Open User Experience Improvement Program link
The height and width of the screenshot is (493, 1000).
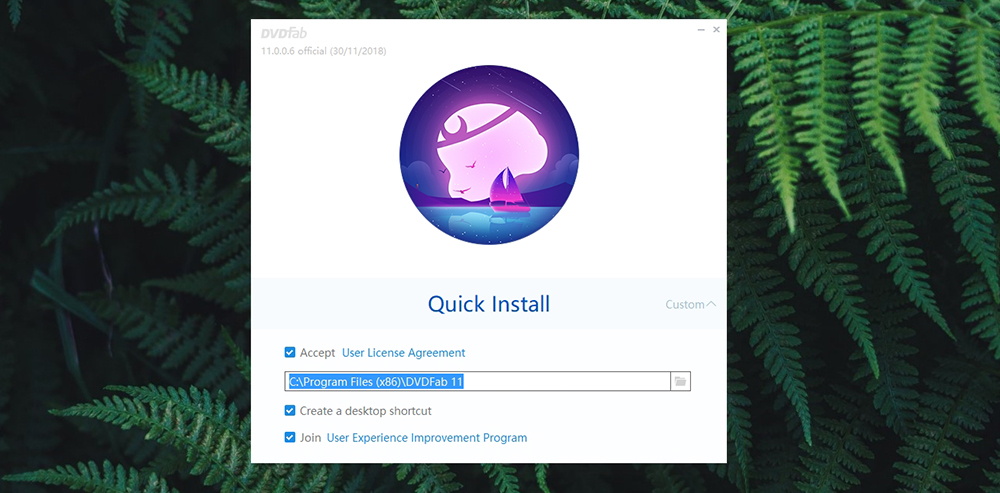[x=427, y=438]
